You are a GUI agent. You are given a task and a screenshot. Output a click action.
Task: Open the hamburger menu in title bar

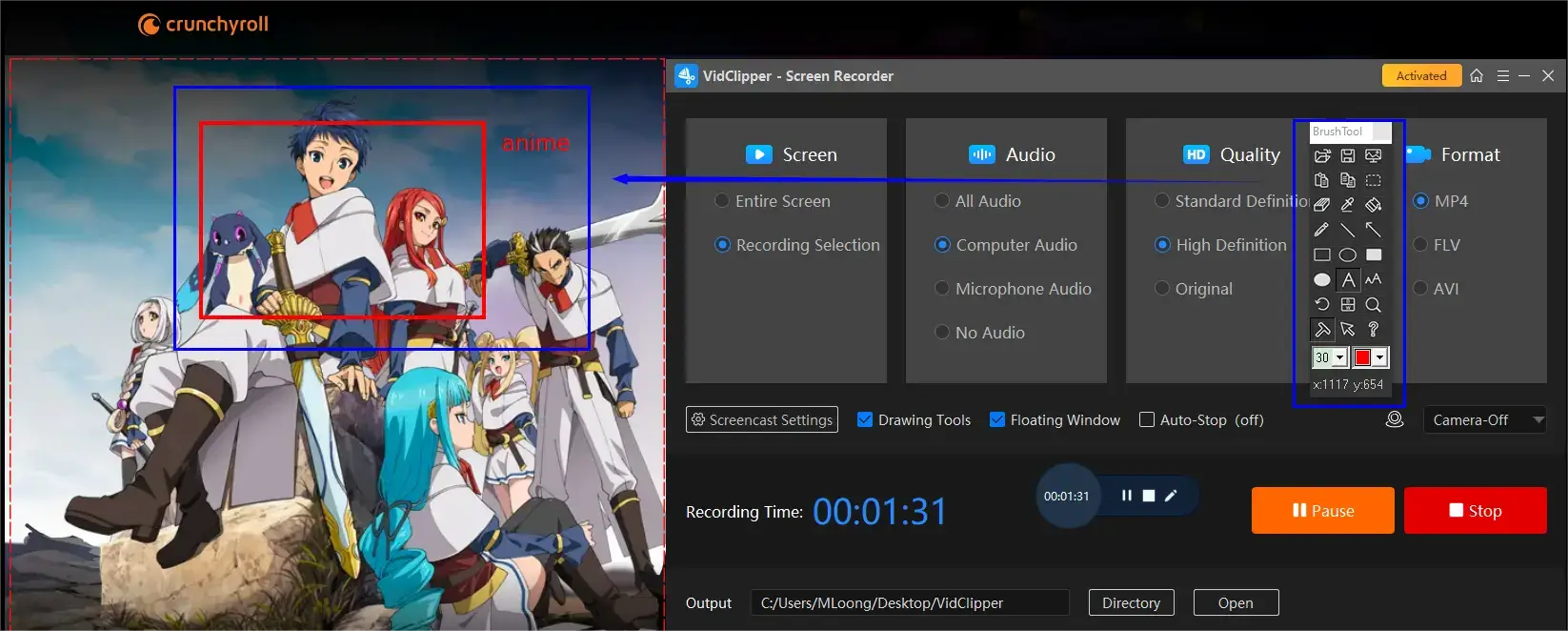[x=1502, y=76]
